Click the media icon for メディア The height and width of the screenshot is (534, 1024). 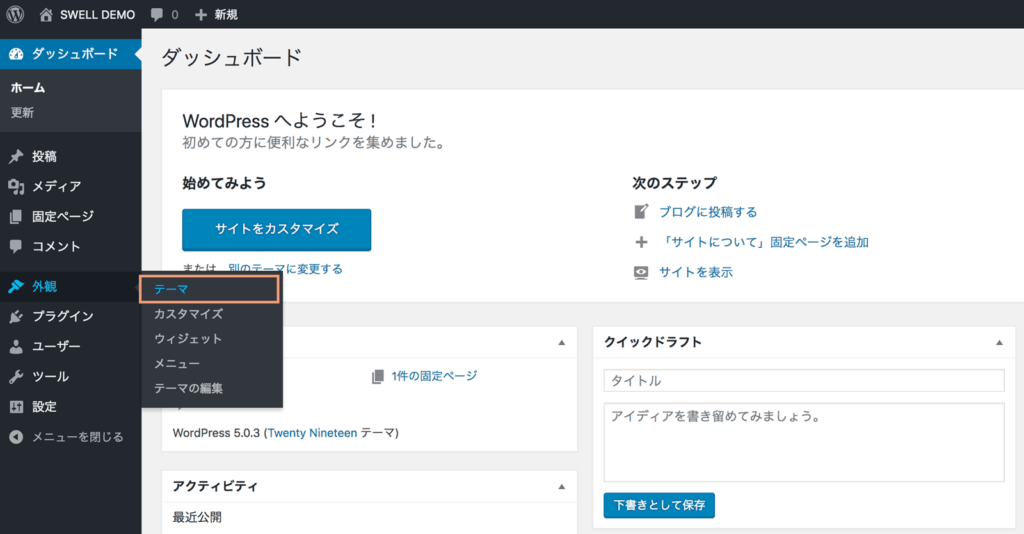(x=16, y=187)
